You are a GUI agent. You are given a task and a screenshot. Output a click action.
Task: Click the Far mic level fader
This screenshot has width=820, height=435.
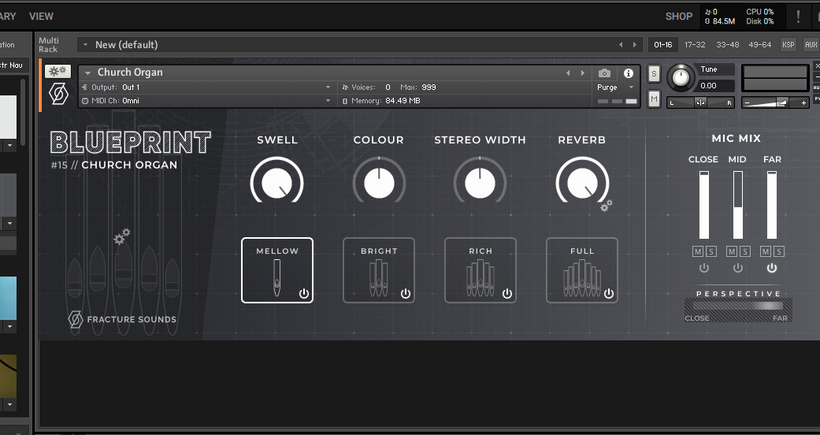[771, 205]
